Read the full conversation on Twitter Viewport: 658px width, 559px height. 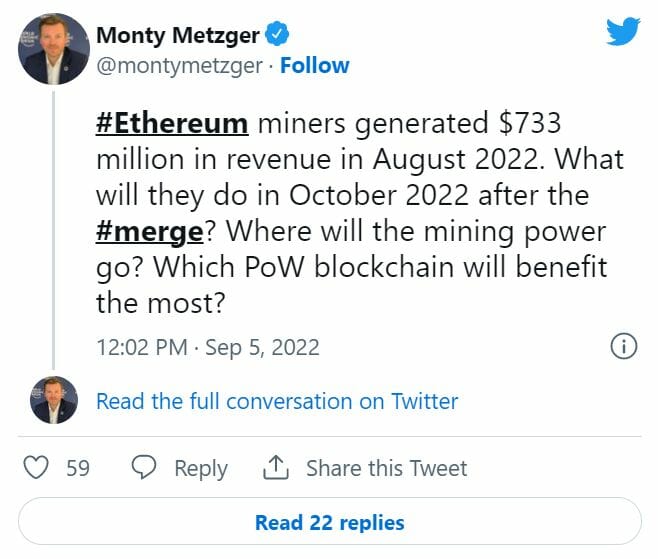pyautogui.click(x=277, y=401)
